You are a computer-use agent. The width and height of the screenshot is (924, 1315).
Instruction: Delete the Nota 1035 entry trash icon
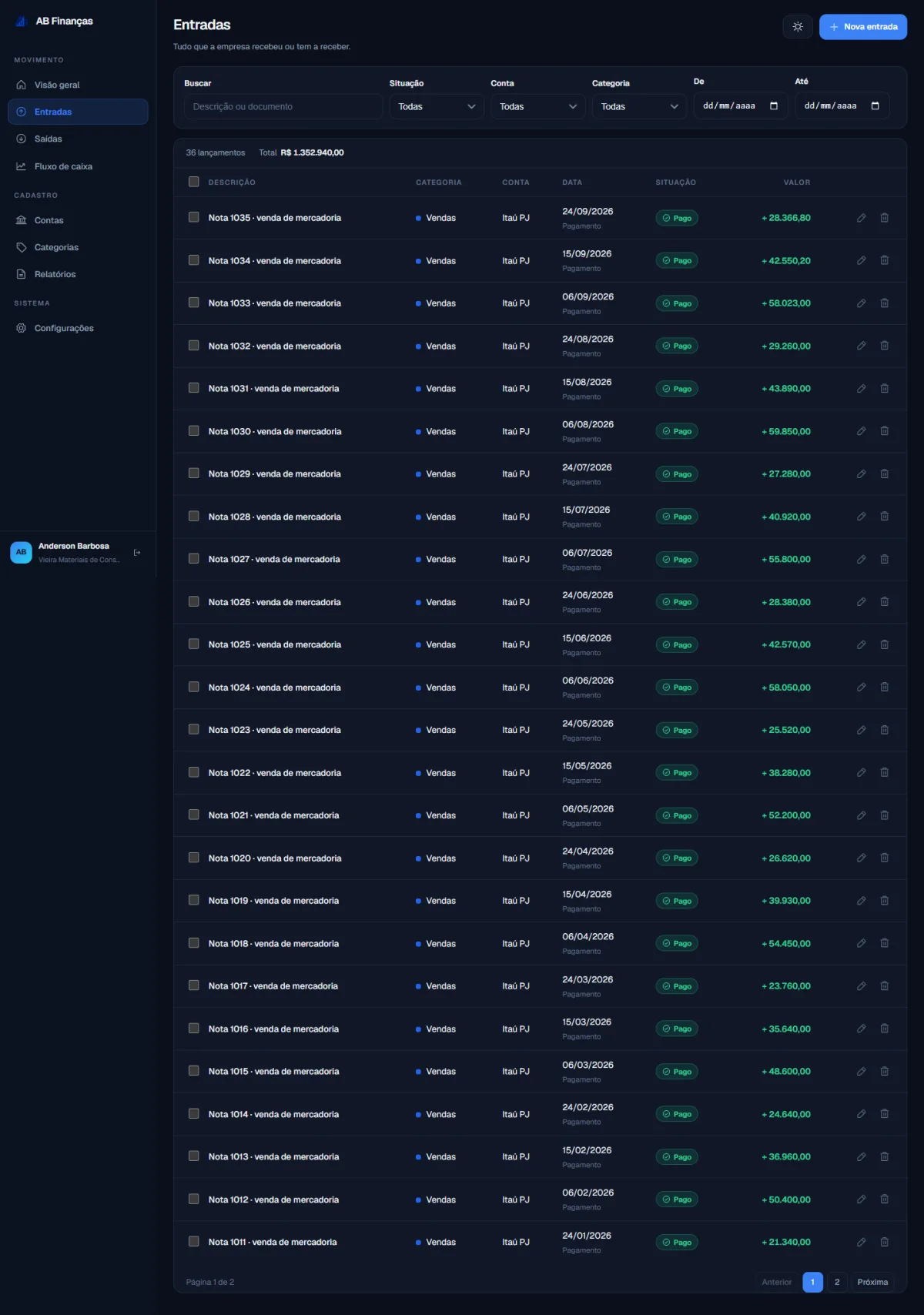coord(885,218)
